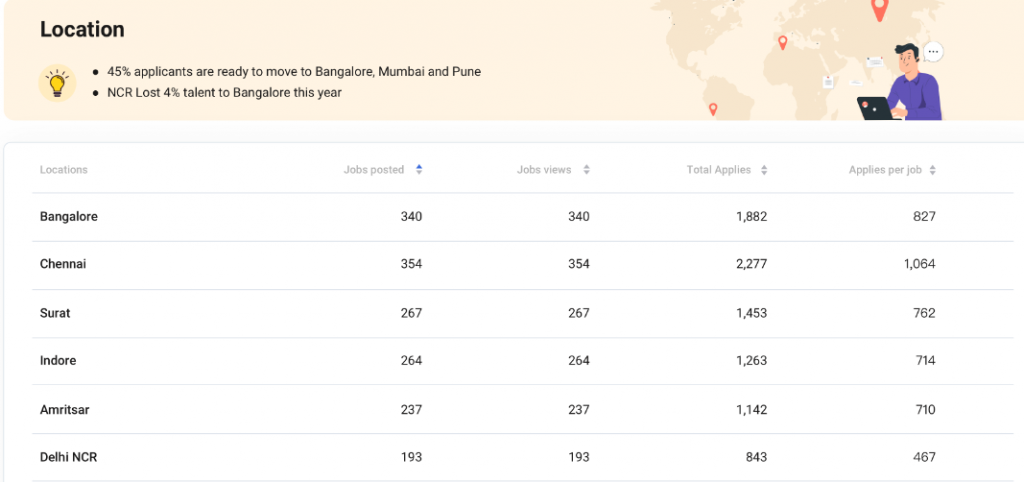Image resolution: width=1024 pixels, height=482 pixels.
Task: Open Surat row details
Action: coord(522,313)
